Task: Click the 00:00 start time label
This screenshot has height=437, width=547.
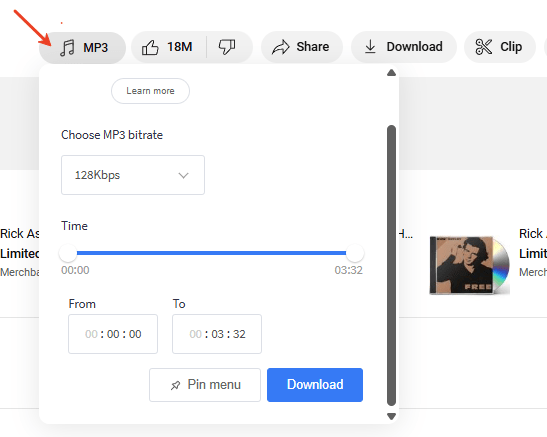Action: (75, 270)
